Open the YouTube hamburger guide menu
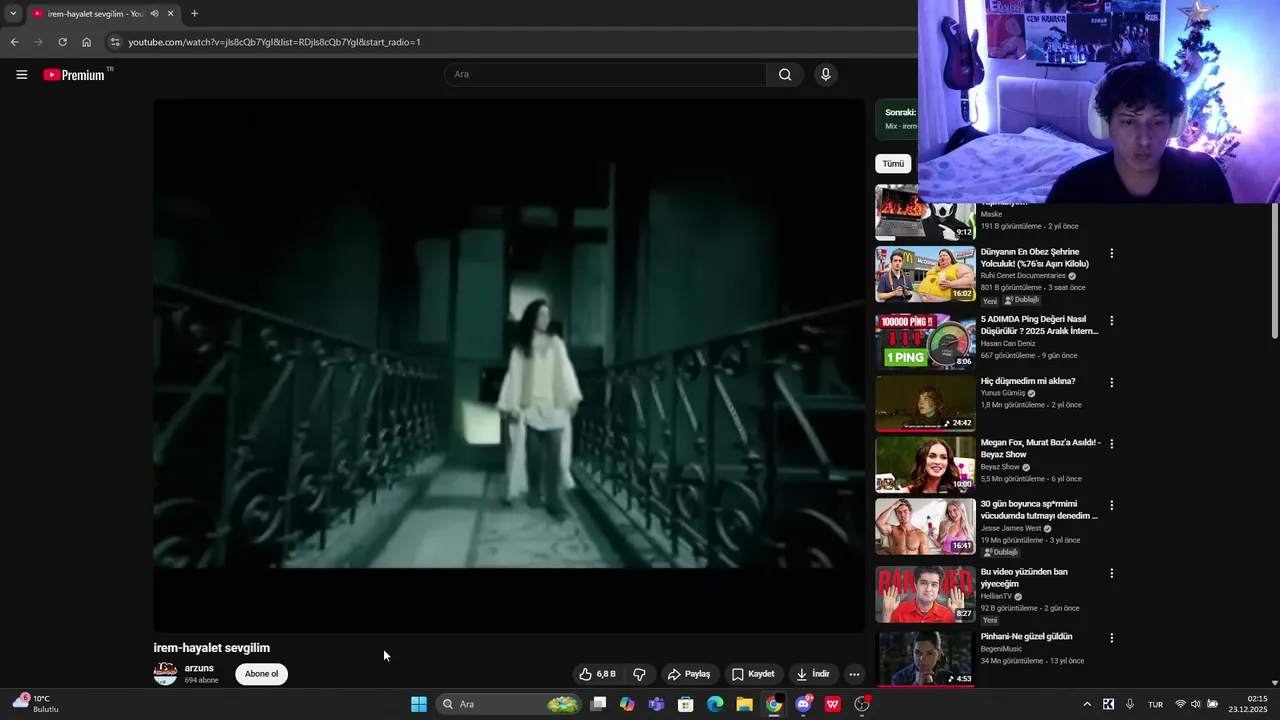Screen dimensions: 1280x720 pyautogui.click(x=21, y=74)
